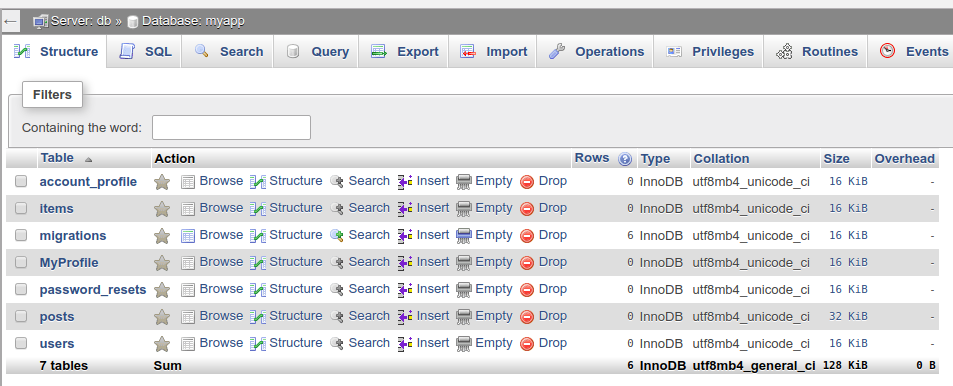Viewport: 953px width, 386px height.
Task: Check the users table checkbox
Action: (x=21, y=343)
